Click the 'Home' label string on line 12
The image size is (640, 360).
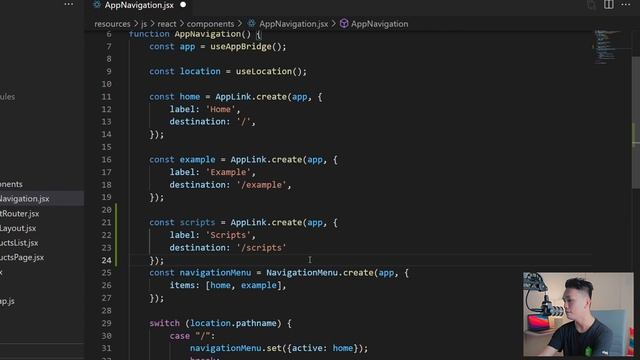pyautogui.click(x=220, y=109)
